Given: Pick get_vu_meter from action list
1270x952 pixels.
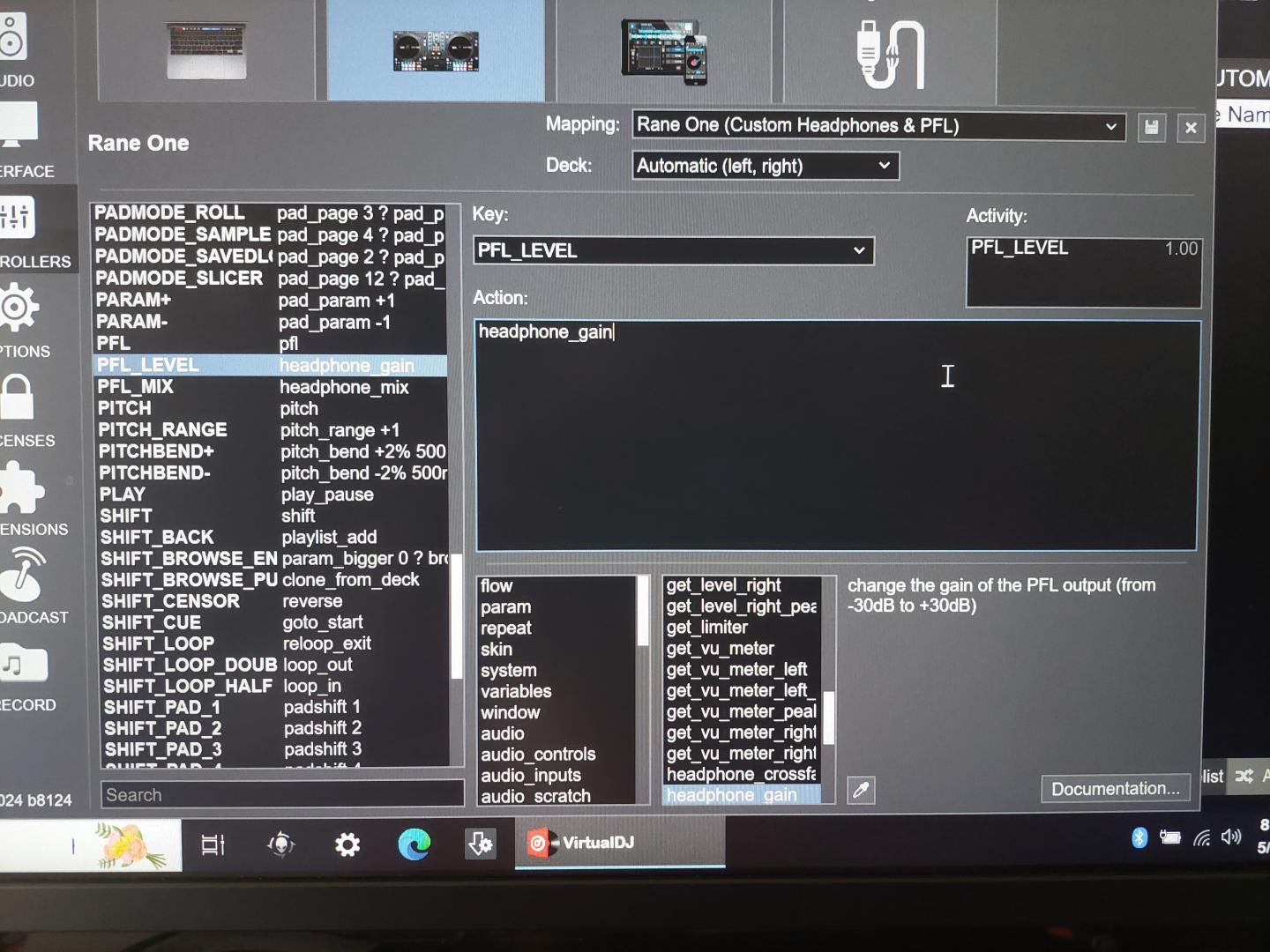Looking at the screenshot, I should click(x=742, y=649).
